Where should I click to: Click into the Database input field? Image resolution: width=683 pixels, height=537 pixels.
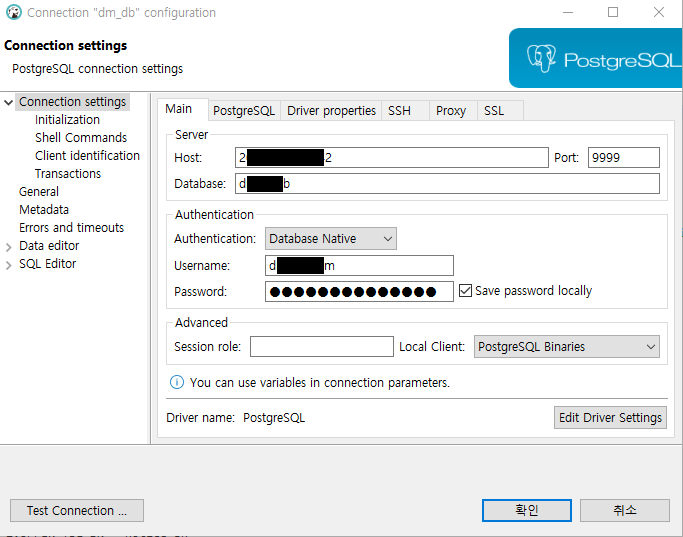[x=447, y=184]
